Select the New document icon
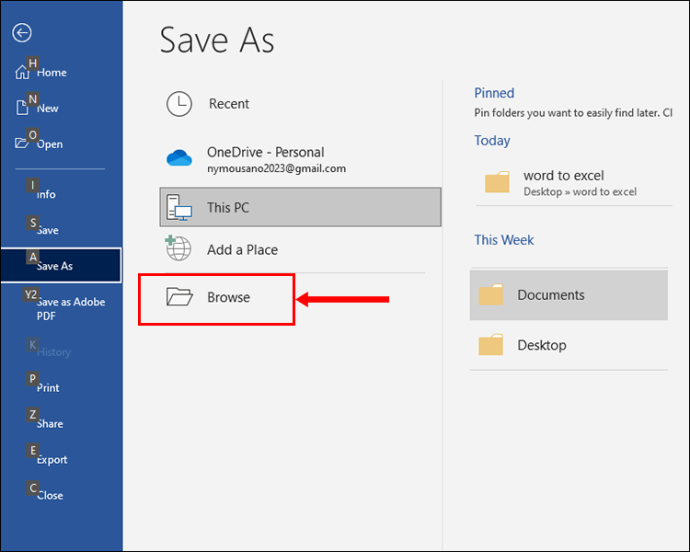690x552 pixels. (x=22, y=107)
